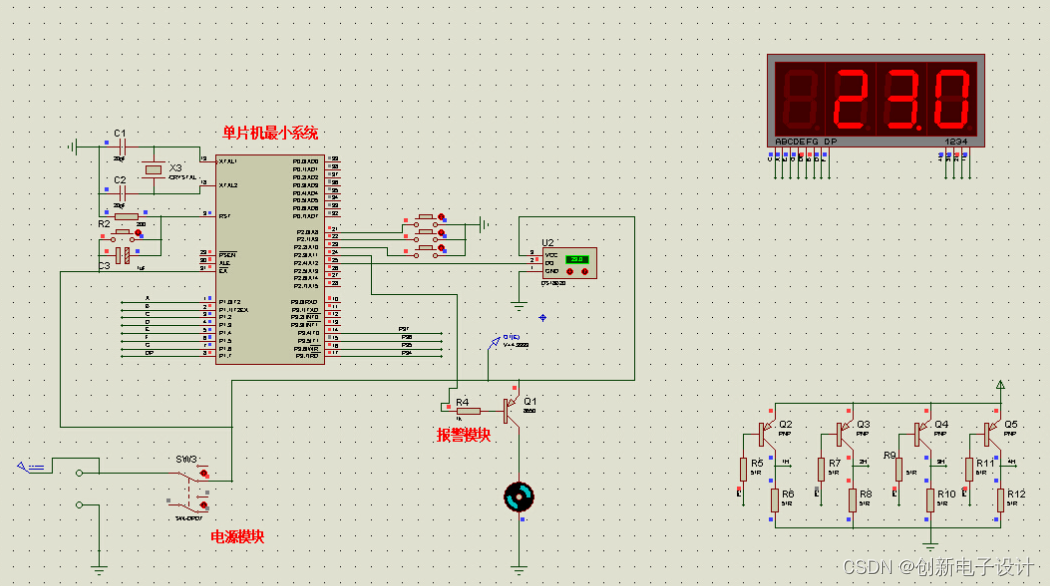Select resistor R9
1050x586 pixels.
click(x=899, y=469)
